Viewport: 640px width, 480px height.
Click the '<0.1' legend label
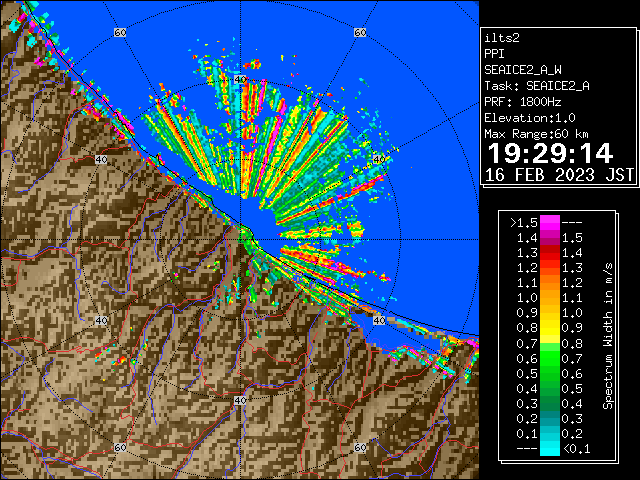(x=577, y=449)
